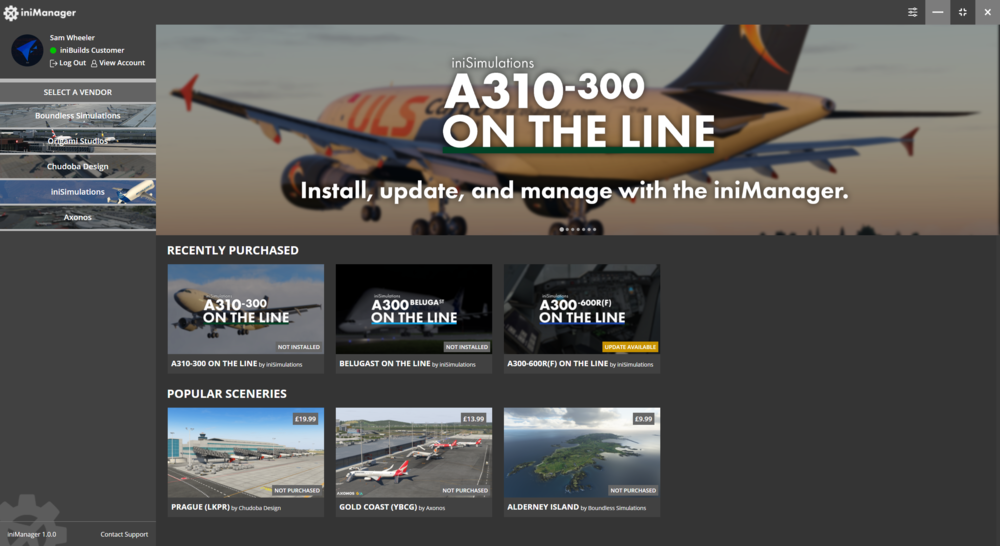Open A310-300 On The Line product thumbnail

[246, 309]
